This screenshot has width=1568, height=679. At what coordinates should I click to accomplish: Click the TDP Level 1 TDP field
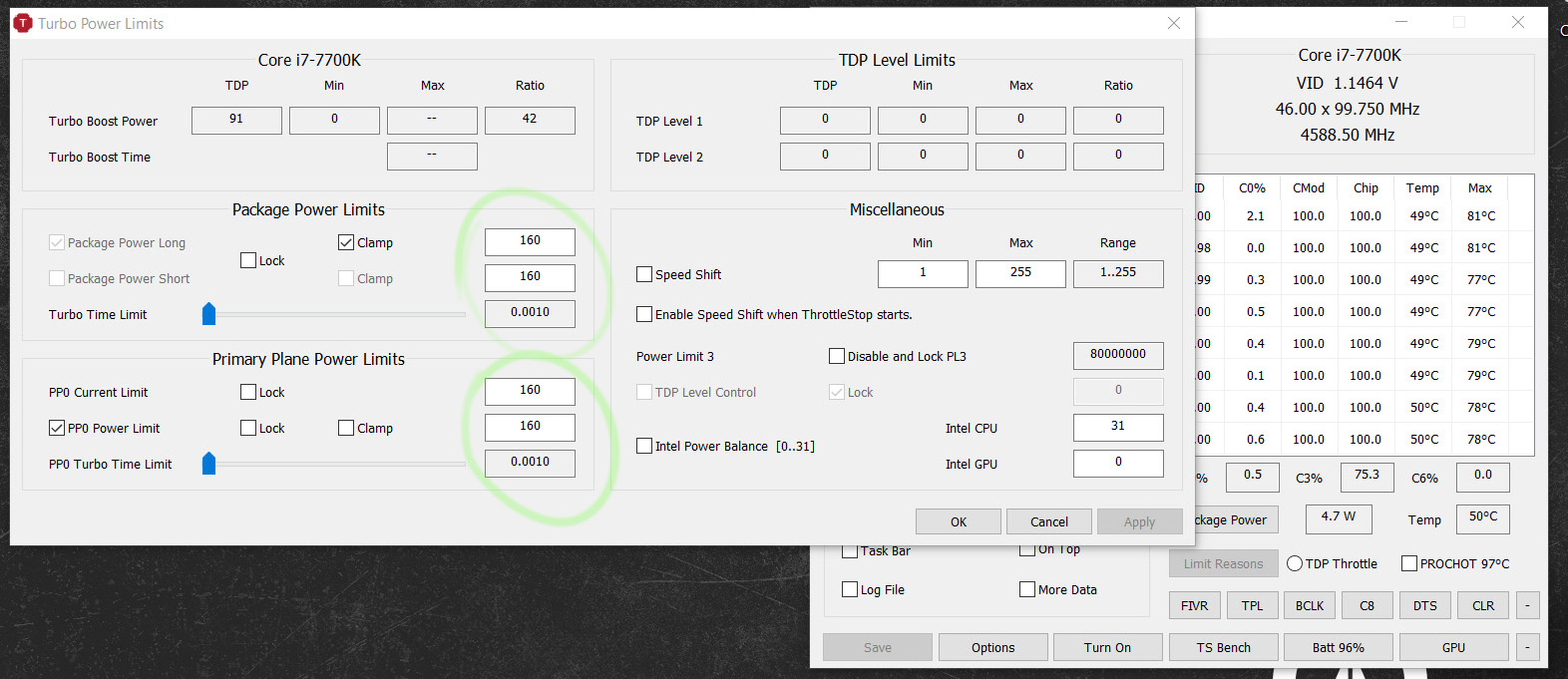coord(825,120)
